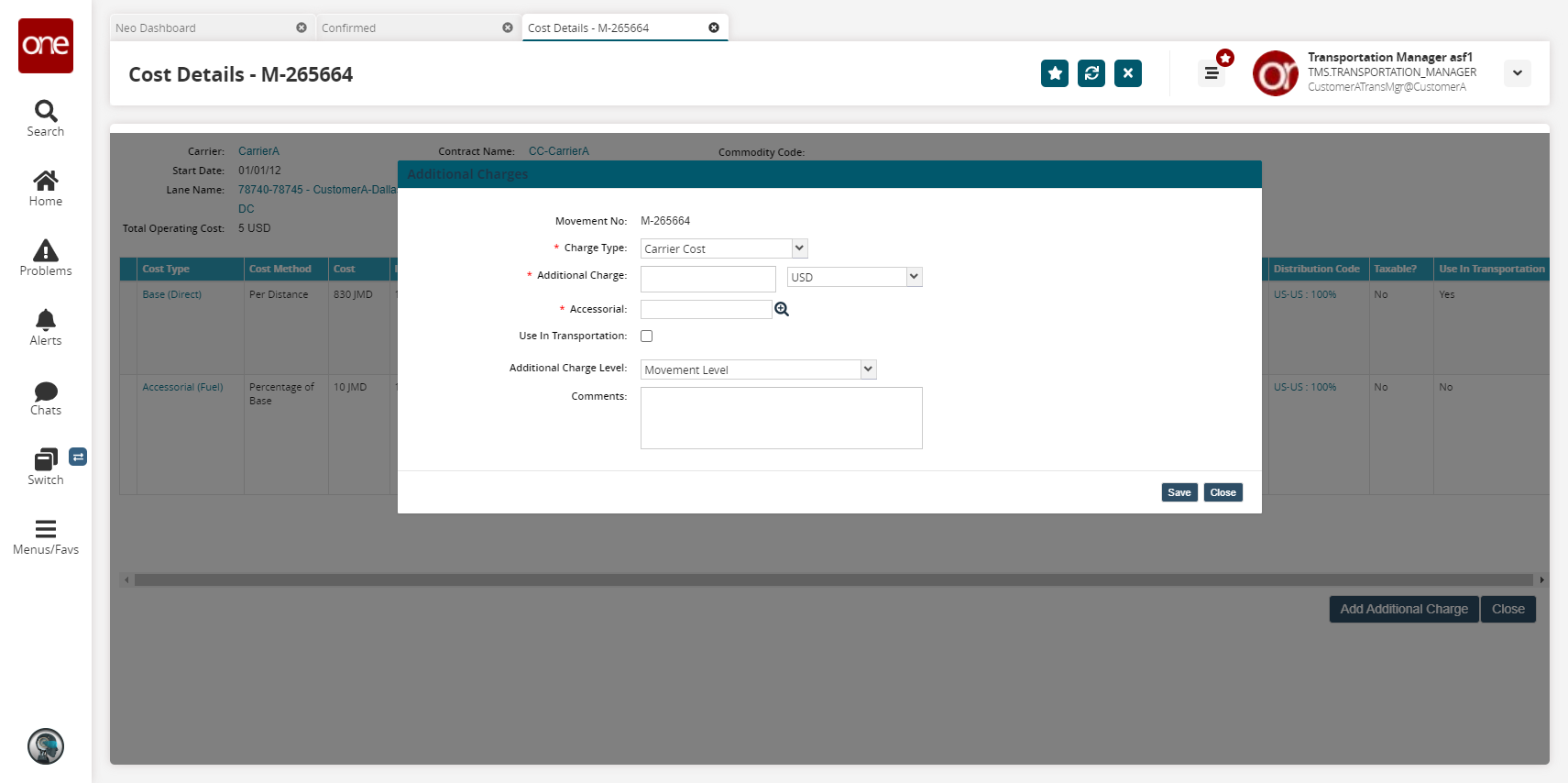
Task: Close the Cost Details - M-265664 tab
Action: coord(714,28)
